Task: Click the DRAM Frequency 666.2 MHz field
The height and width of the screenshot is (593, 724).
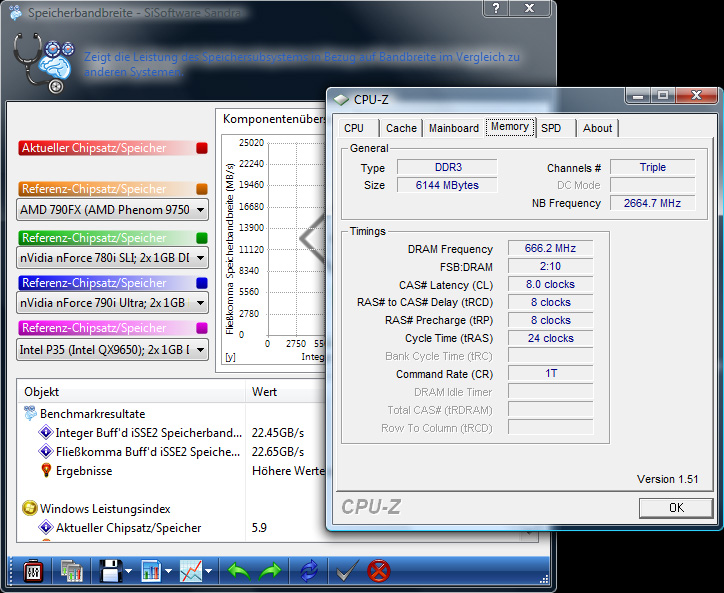Action: tap(550, 248)
